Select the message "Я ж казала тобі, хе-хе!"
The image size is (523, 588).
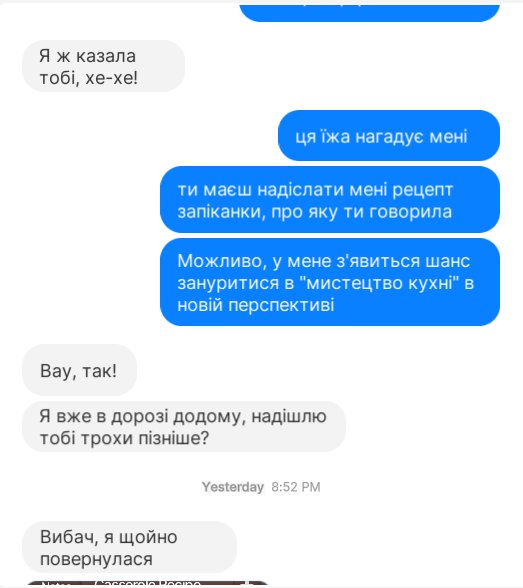[103, 66]
